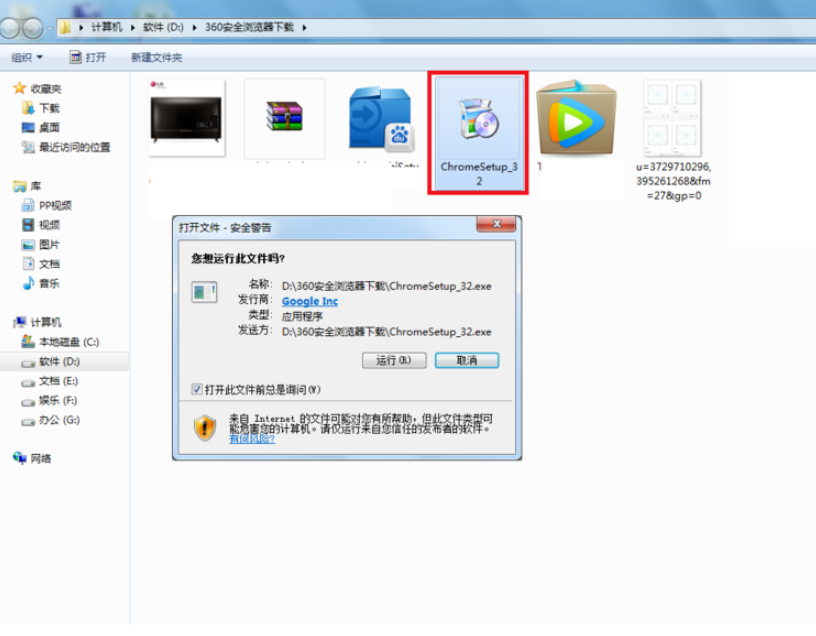816x636 pixels.
Task: Click 新建文件夹 in the toolbar
Action: coord(156,57)
